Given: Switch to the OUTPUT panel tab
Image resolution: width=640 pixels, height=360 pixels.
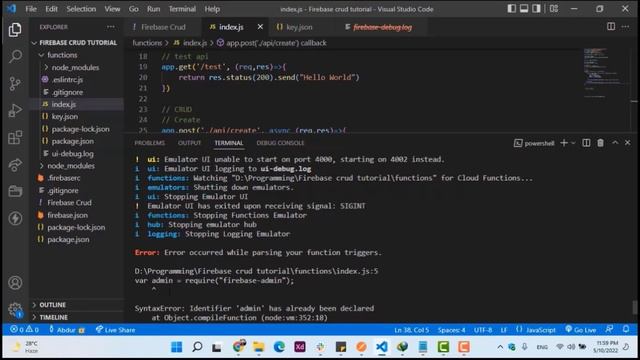Looking at the screenshot, I should [189, 143].
